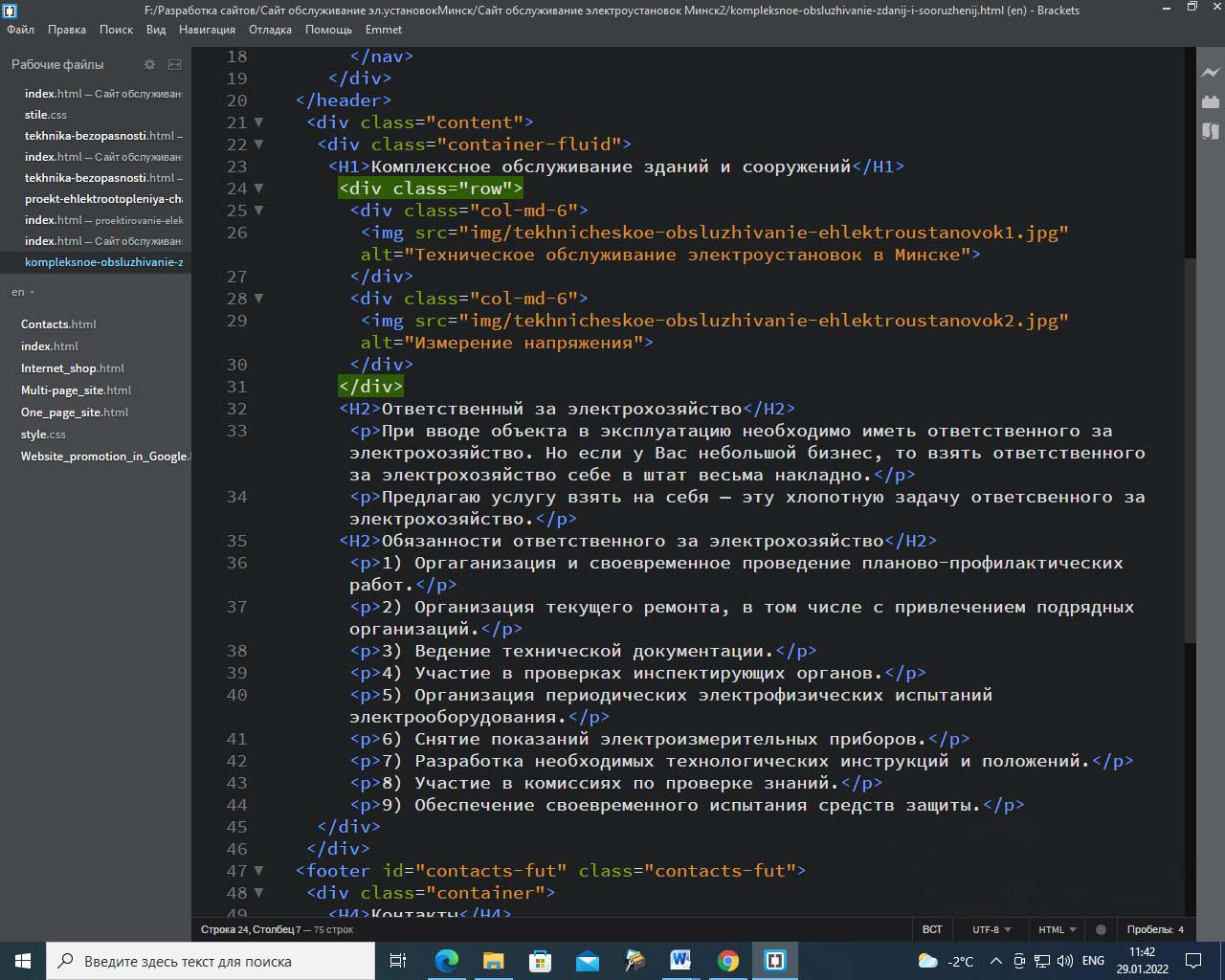Open the UTF-8 encoding dropdown
The width and height of the screenshot is (1225, 980).
coord(991,929)
